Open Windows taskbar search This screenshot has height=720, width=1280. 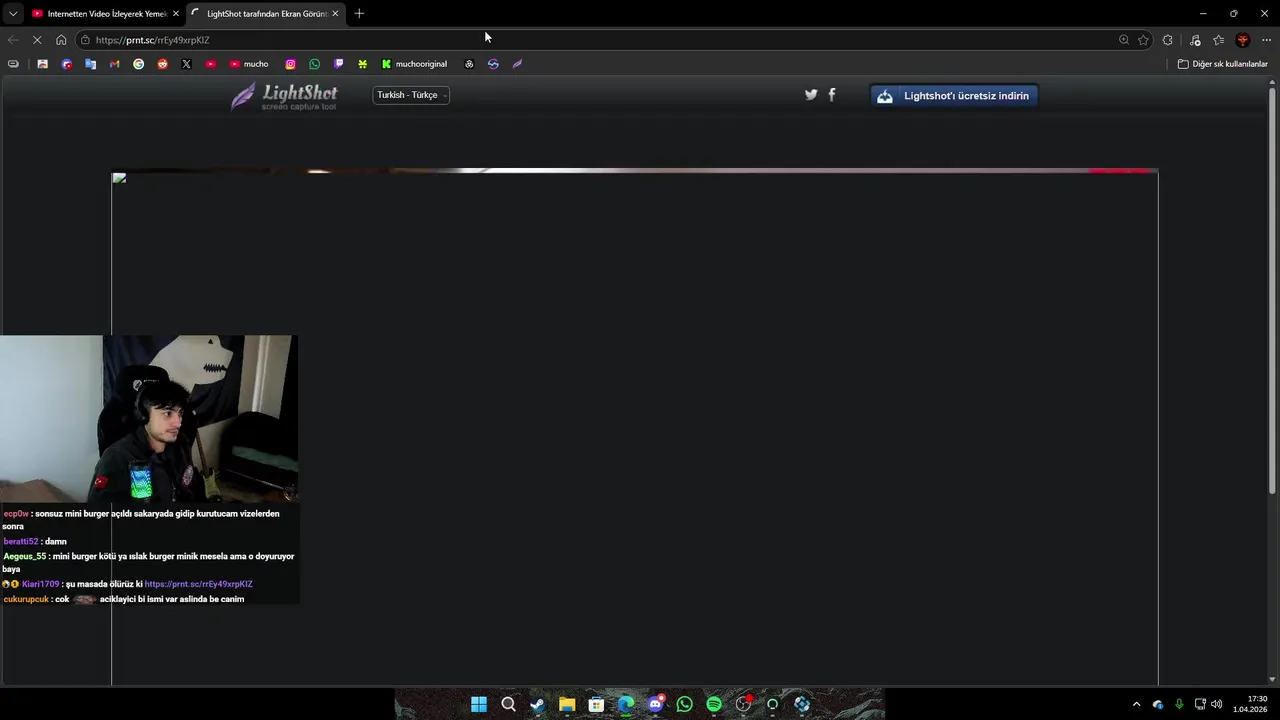coord(508,704)
